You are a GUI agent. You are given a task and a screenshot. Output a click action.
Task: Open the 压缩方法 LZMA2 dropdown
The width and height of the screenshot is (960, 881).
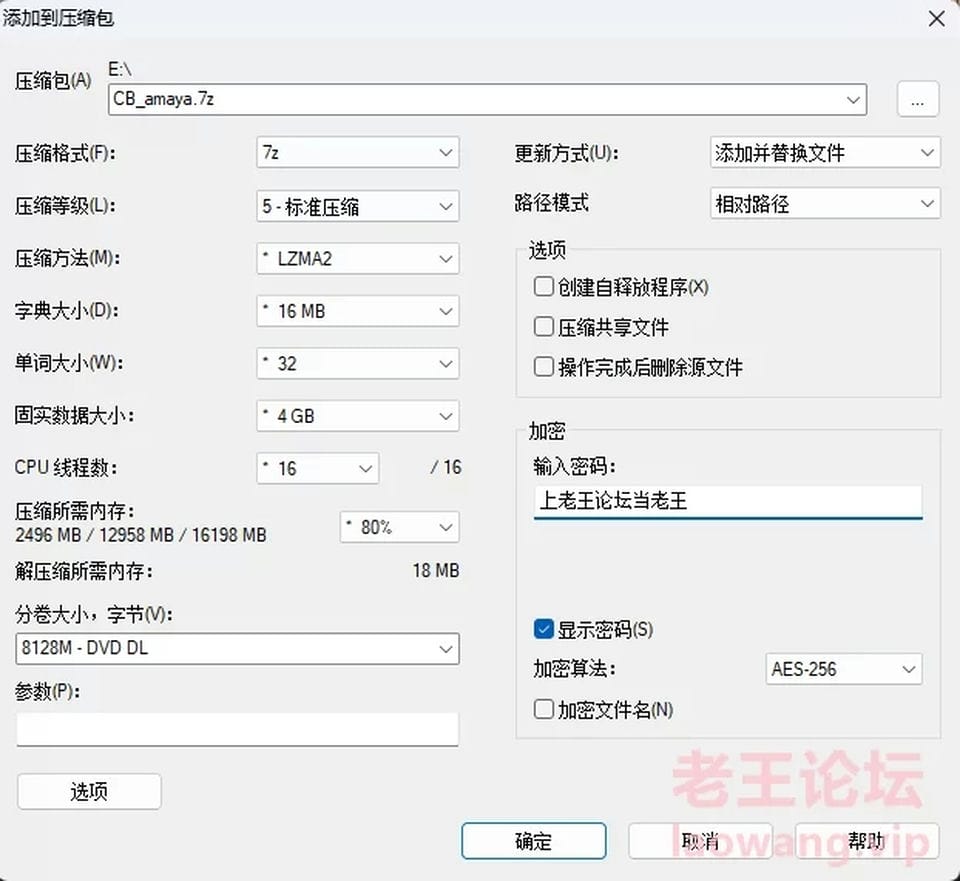[358, 258]
